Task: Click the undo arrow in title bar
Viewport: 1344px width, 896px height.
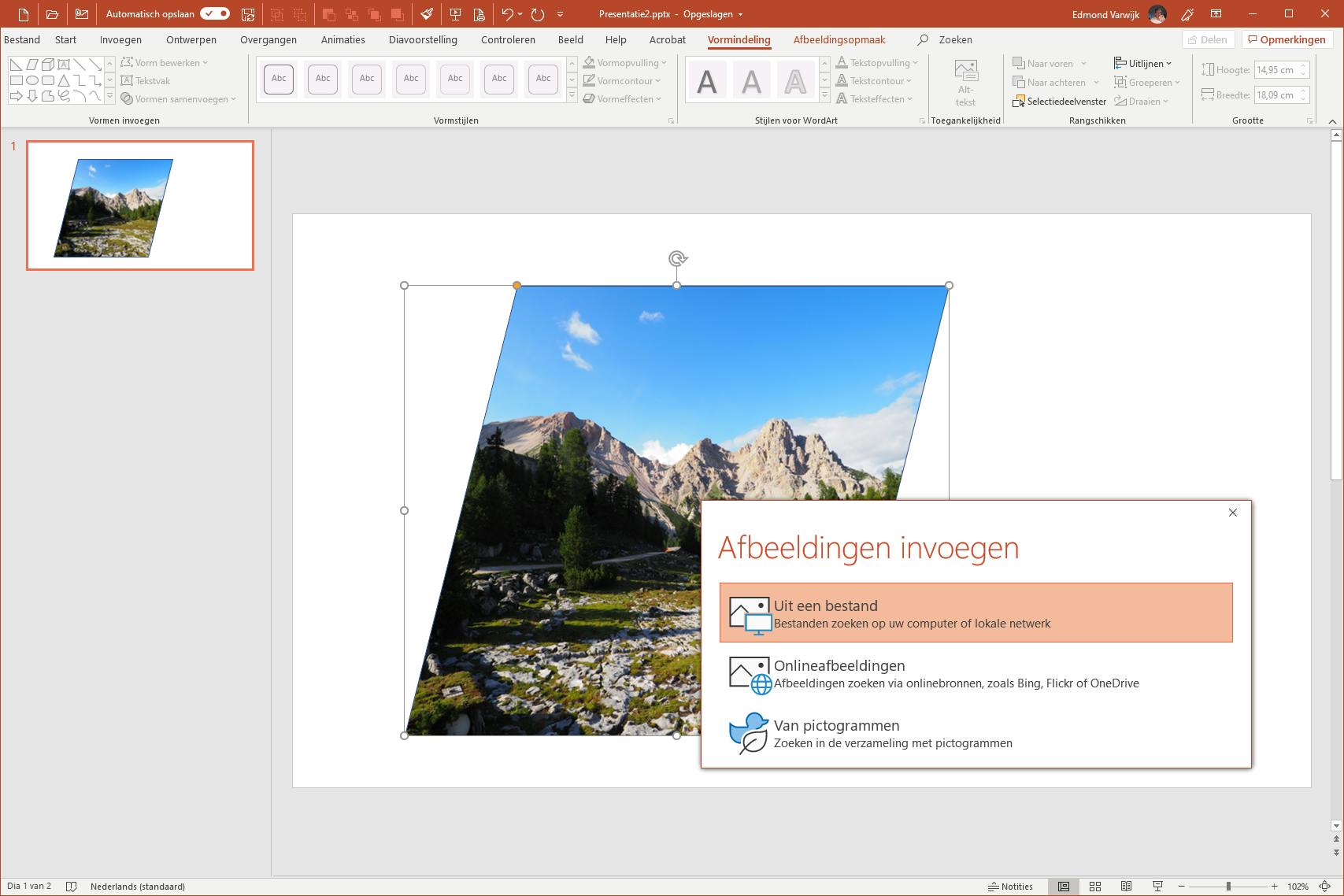Action: tap(507, 14)
